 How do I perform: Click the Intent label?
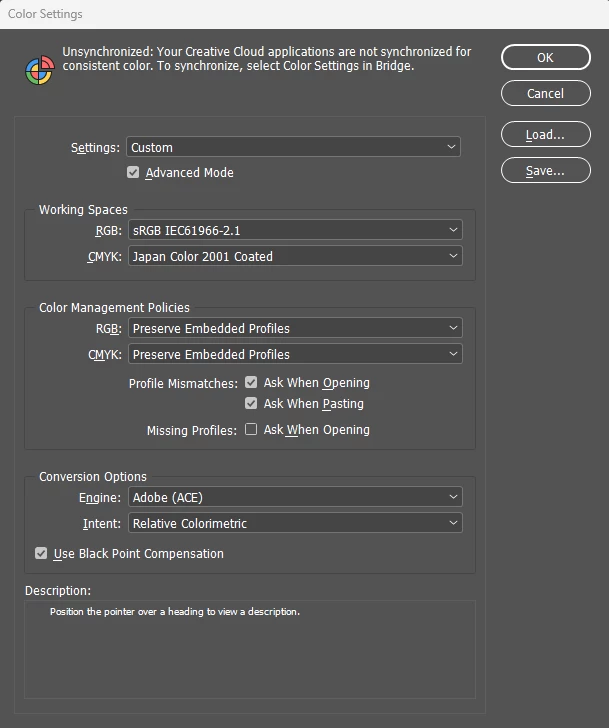[102, 524]
